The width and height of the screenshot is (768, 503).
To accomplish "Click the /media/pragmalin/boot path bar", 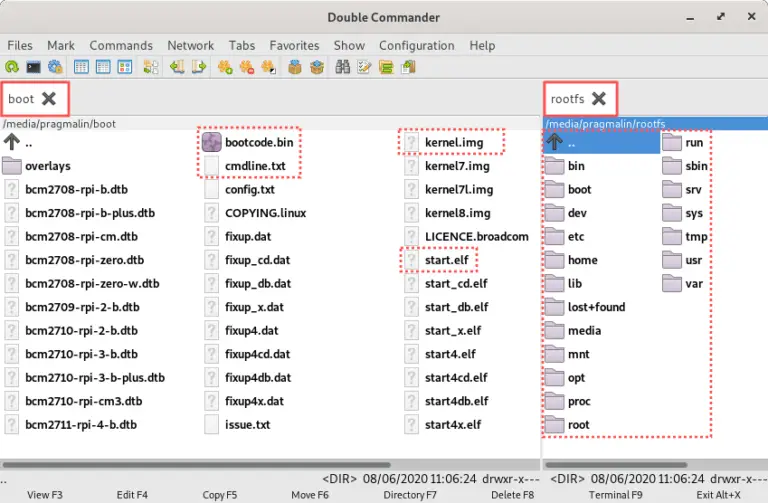I will tap(270, 123).
